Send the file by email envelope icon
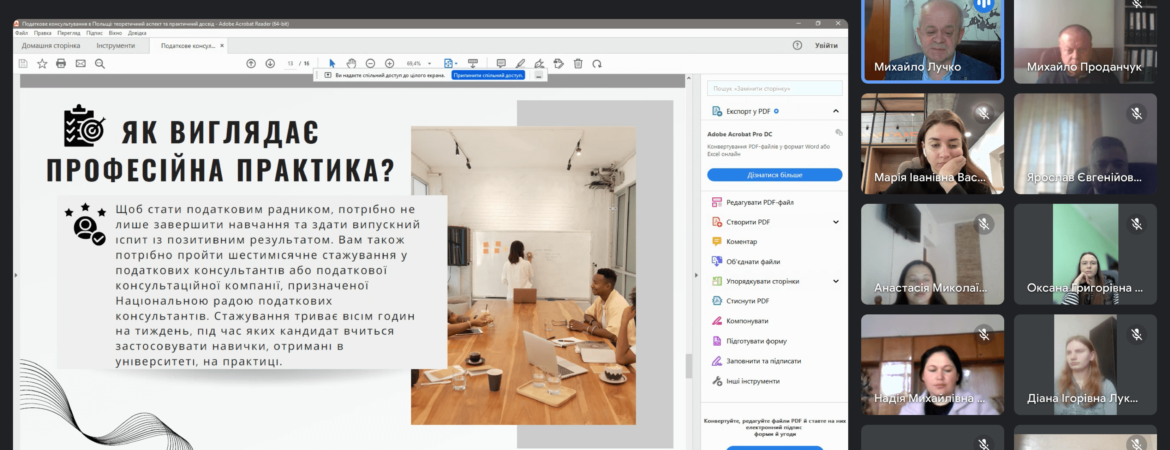Viewport: 1170px width, 450px height. pos(81,64)
